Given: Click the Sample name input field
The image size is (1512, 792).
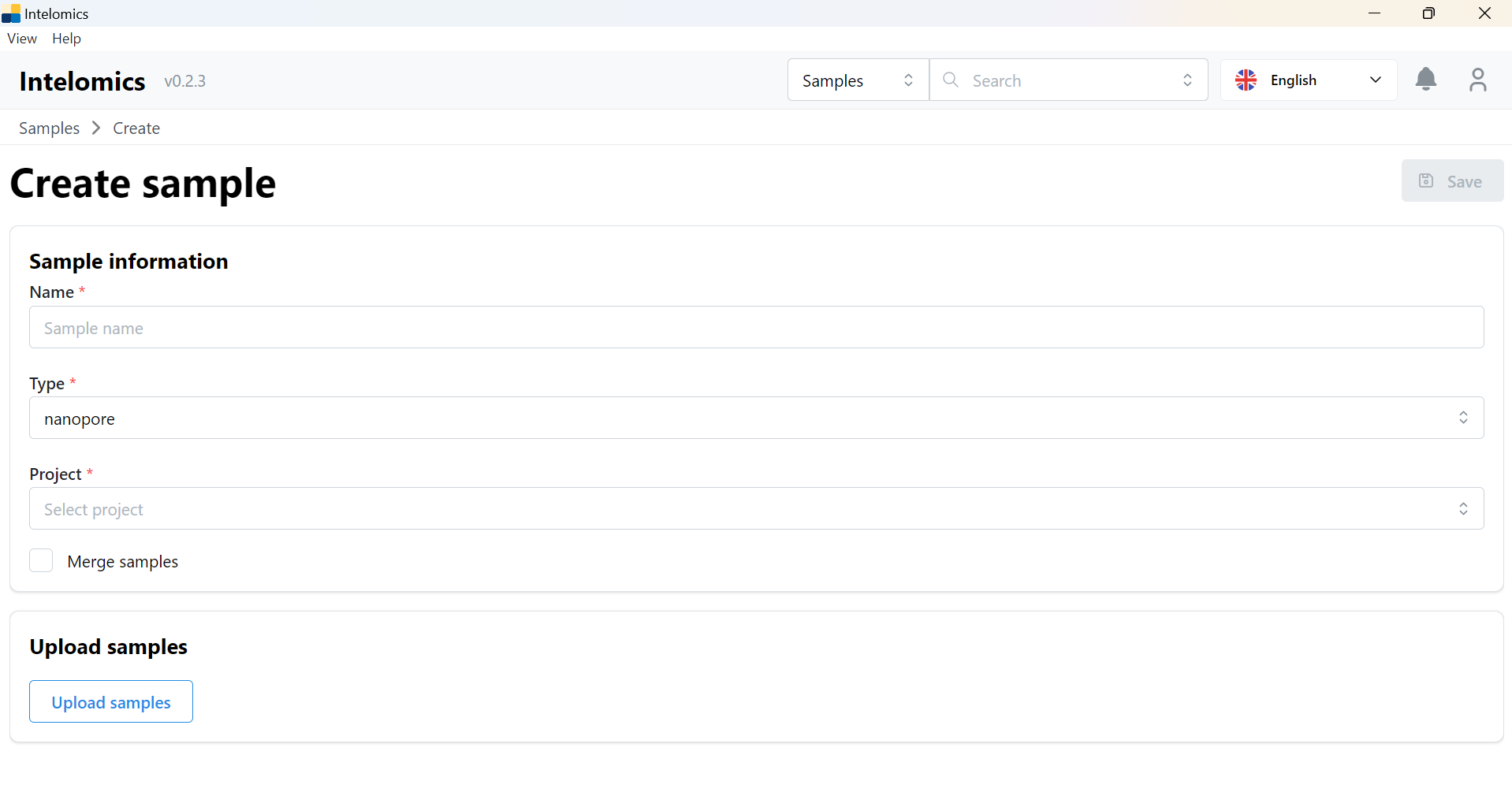Looking at the screenshot, I should pos(755,328).
